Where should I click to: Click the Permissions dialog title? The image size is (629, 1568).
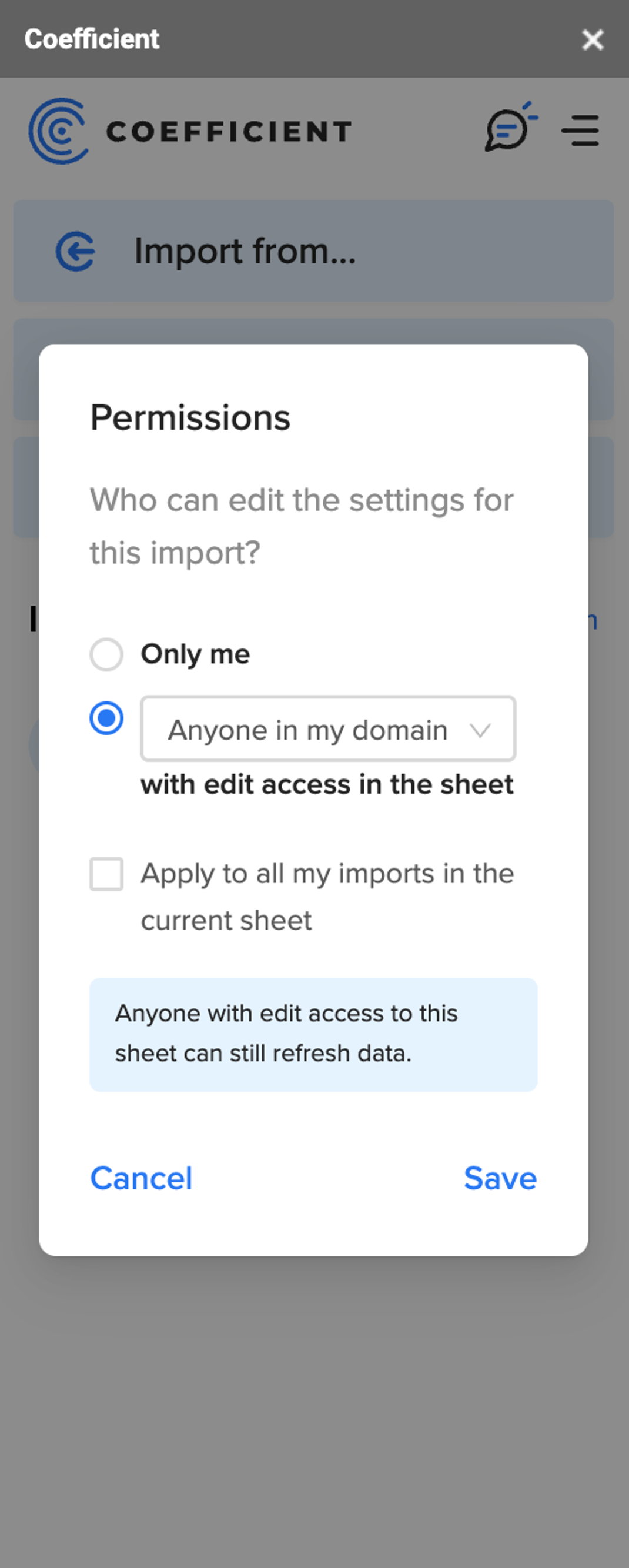click(190, 417)
